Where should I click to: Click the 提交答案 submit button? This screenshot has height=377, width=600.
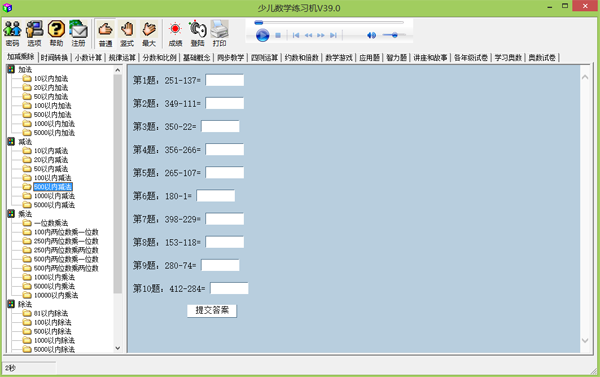212,310
